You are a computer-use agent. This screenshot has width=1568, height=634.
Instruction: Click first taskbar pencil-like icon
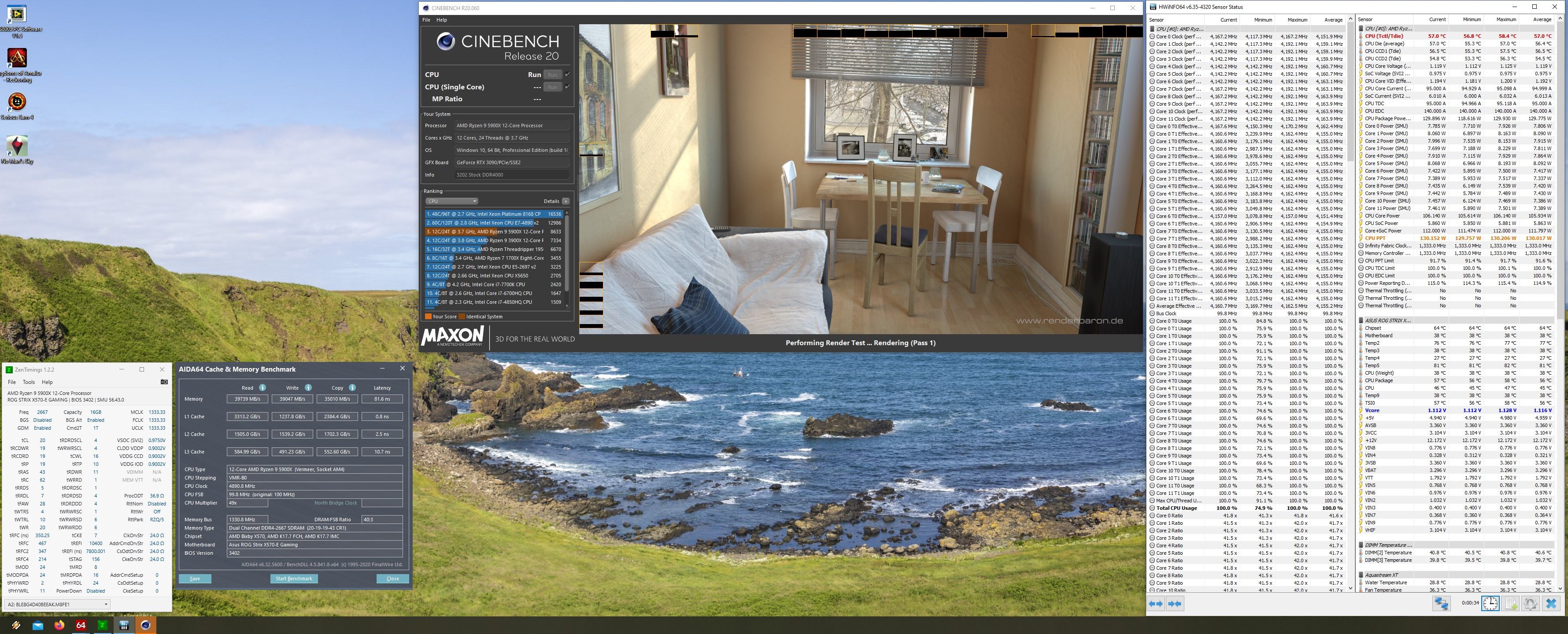tap(16, 625)
